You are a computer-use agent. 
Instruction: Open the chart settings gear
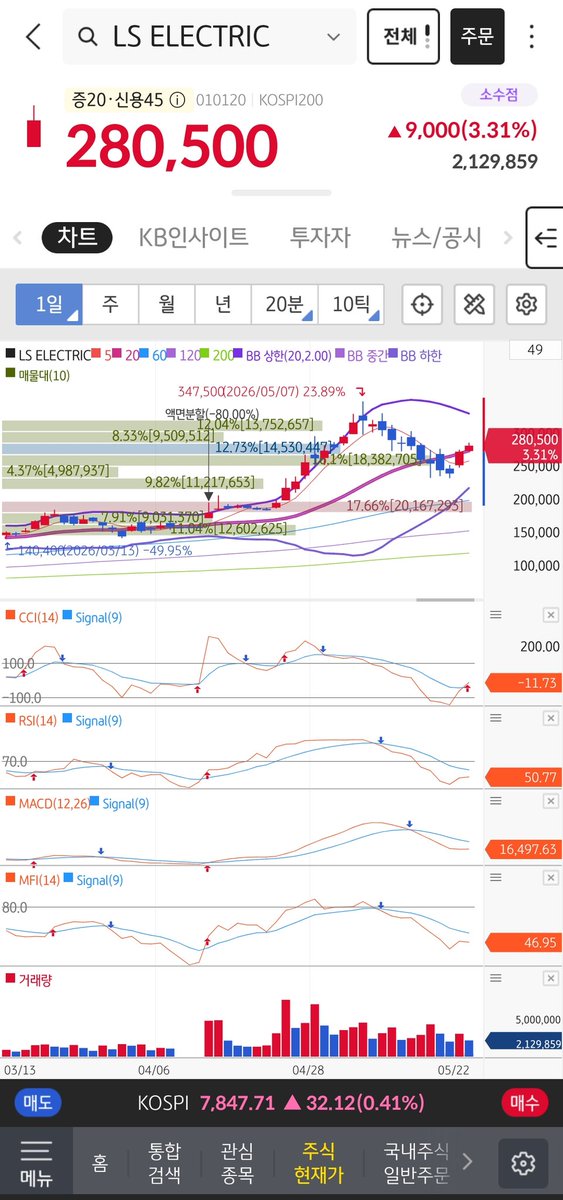(526, 304)
